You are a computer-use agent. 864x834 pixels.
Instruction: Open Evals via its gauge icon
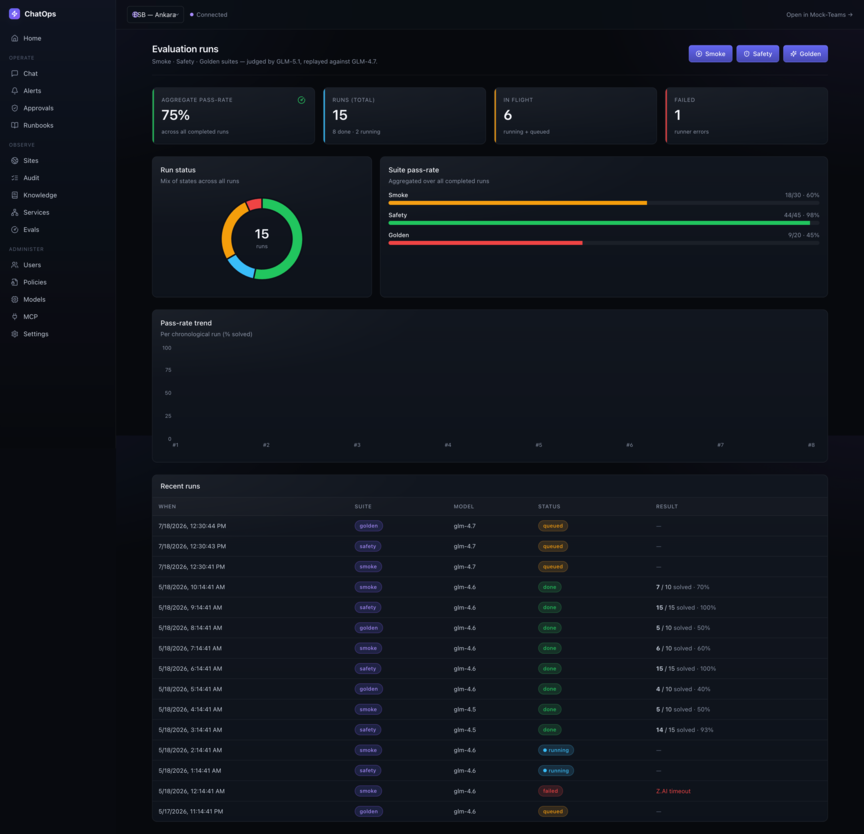[x=15, y=229]
